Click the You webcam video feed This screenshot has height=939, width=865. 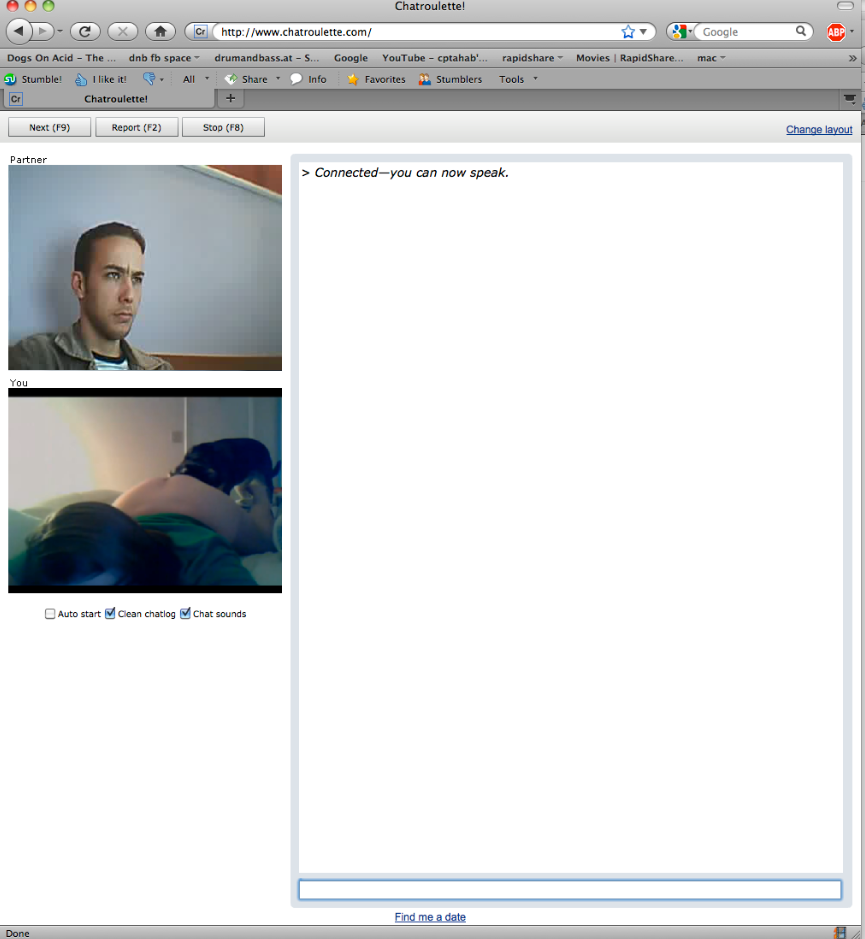click(x=145, y=490)
